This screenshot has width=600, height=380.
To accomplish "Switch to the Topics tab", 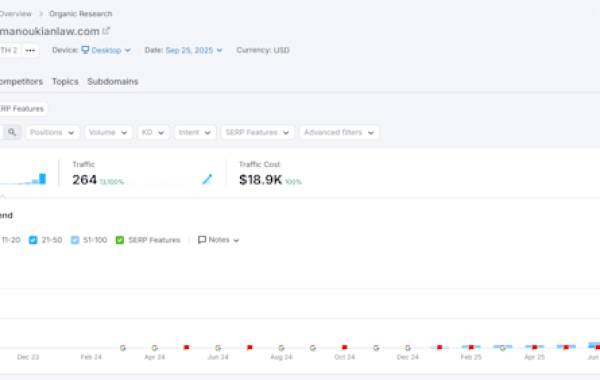I will (x=65, y=82).
